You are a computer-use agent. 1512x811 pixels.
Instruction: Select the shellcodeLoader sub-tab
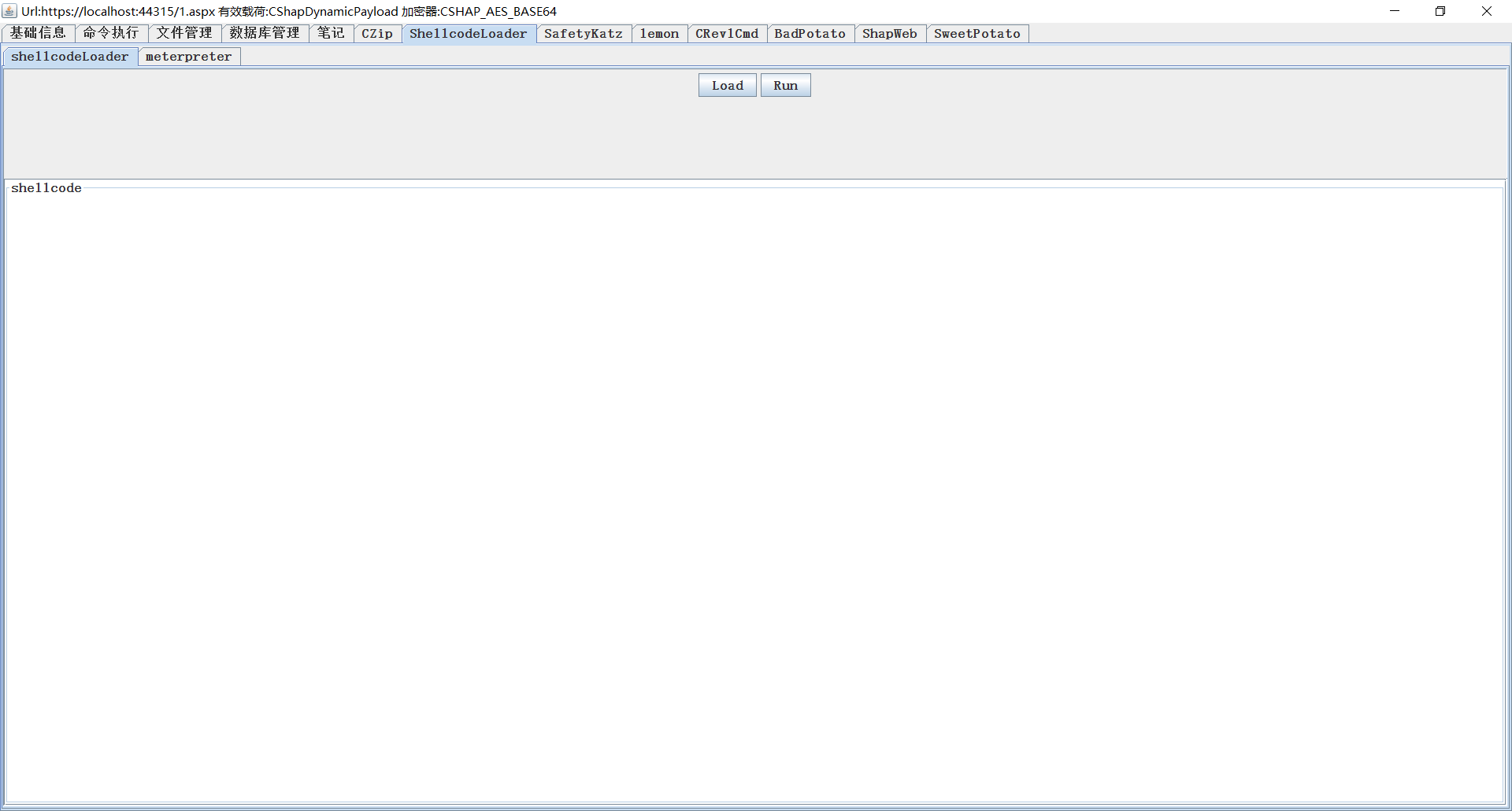[70, 57]
